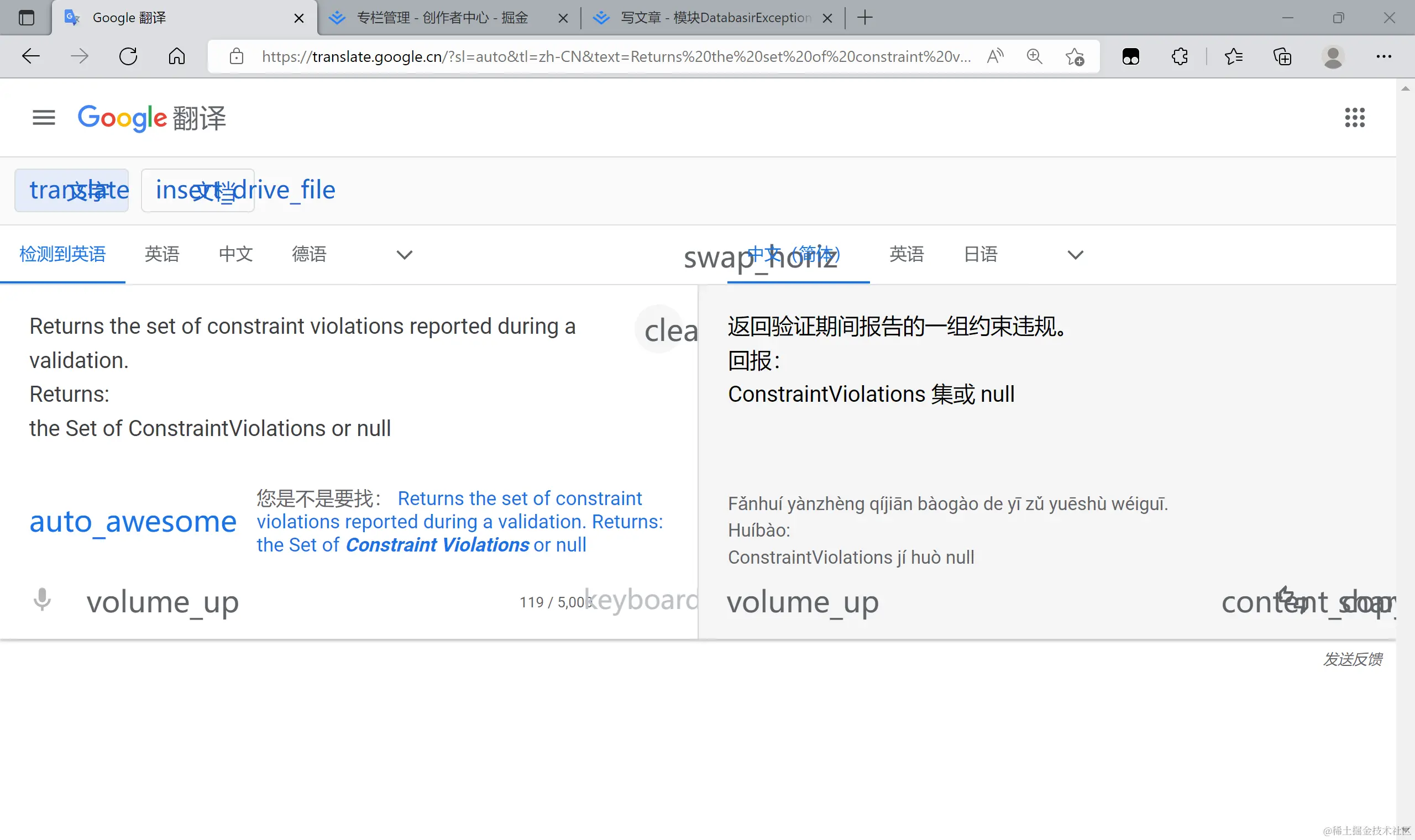Click the microphone voice input icon
1415x840 pixels.
42,600
